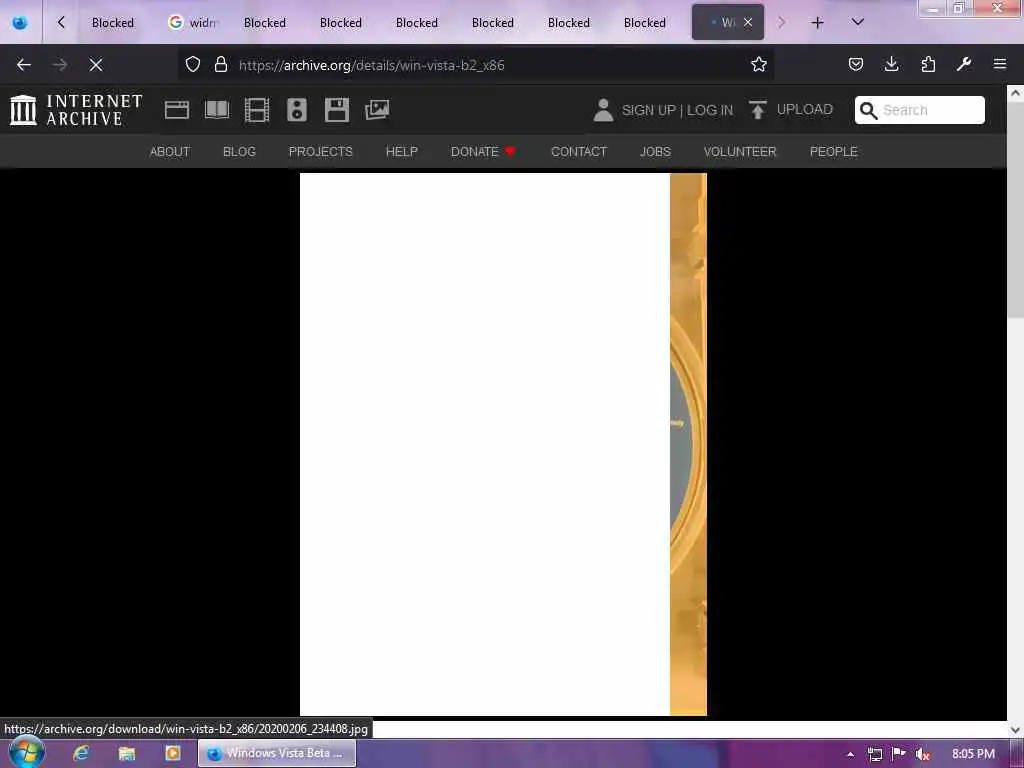Launch Internet Explorer from taskbar
This screenshot has width=1024, height=768.
click(81, 753)
